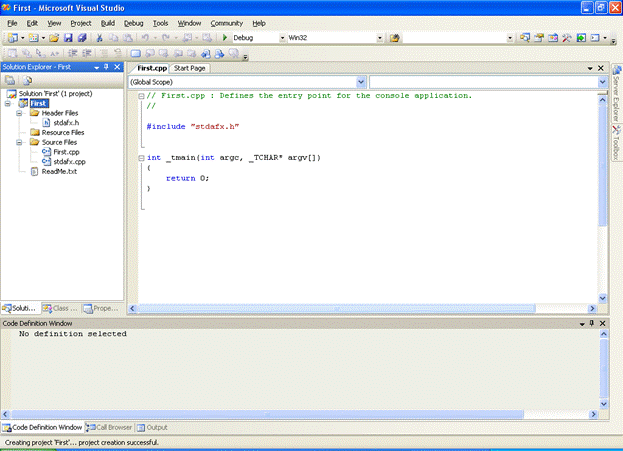Open the Toolbox wrench icon in toolbar
This screenshot has height=451, width=623.
click(567, 38)
